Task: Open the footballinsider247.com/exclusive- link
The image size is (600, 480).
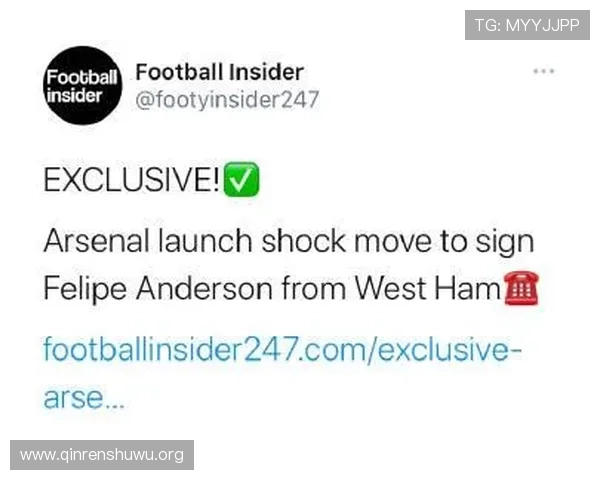Action: pyautogui.click(x=282, y=349)
